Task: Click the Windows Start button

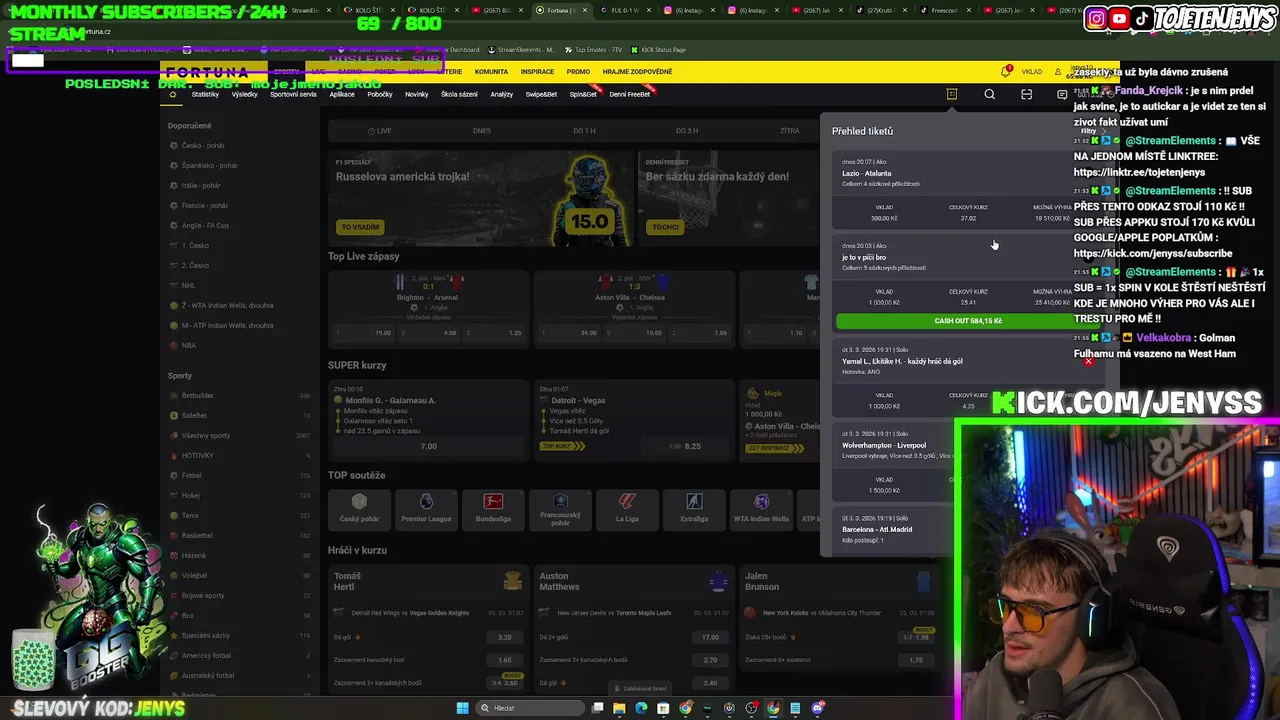Action: [x=462, y=708]
